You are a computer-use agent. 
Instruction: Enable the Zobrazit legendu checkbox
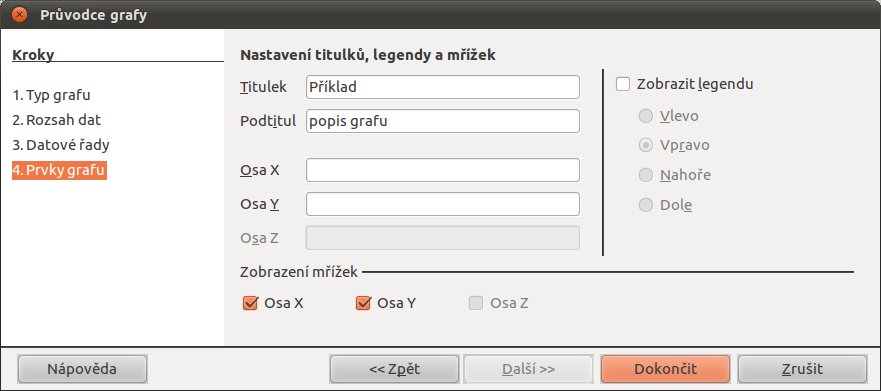click(x=623, y=84)
